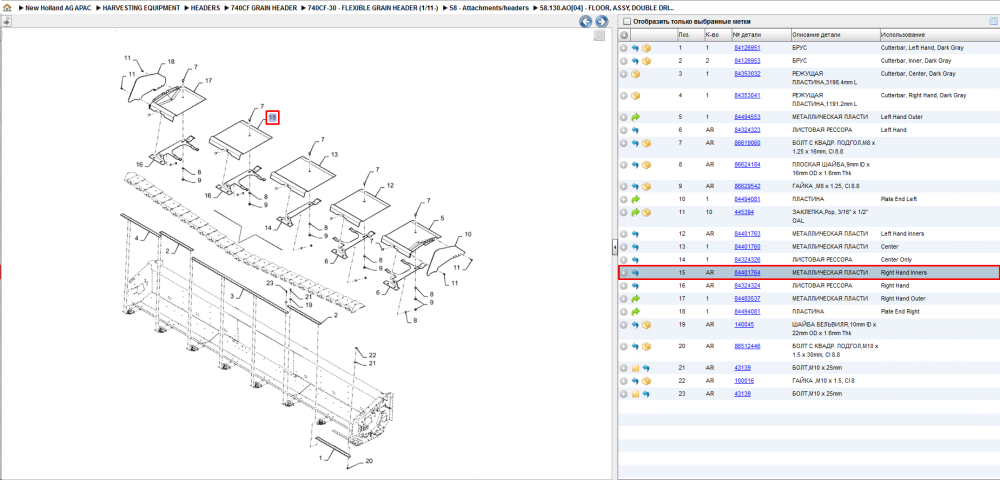Screen dimensions: 1000x480
Task: Select 'Center Only' usage cell
Action: [x=896, y=259]
